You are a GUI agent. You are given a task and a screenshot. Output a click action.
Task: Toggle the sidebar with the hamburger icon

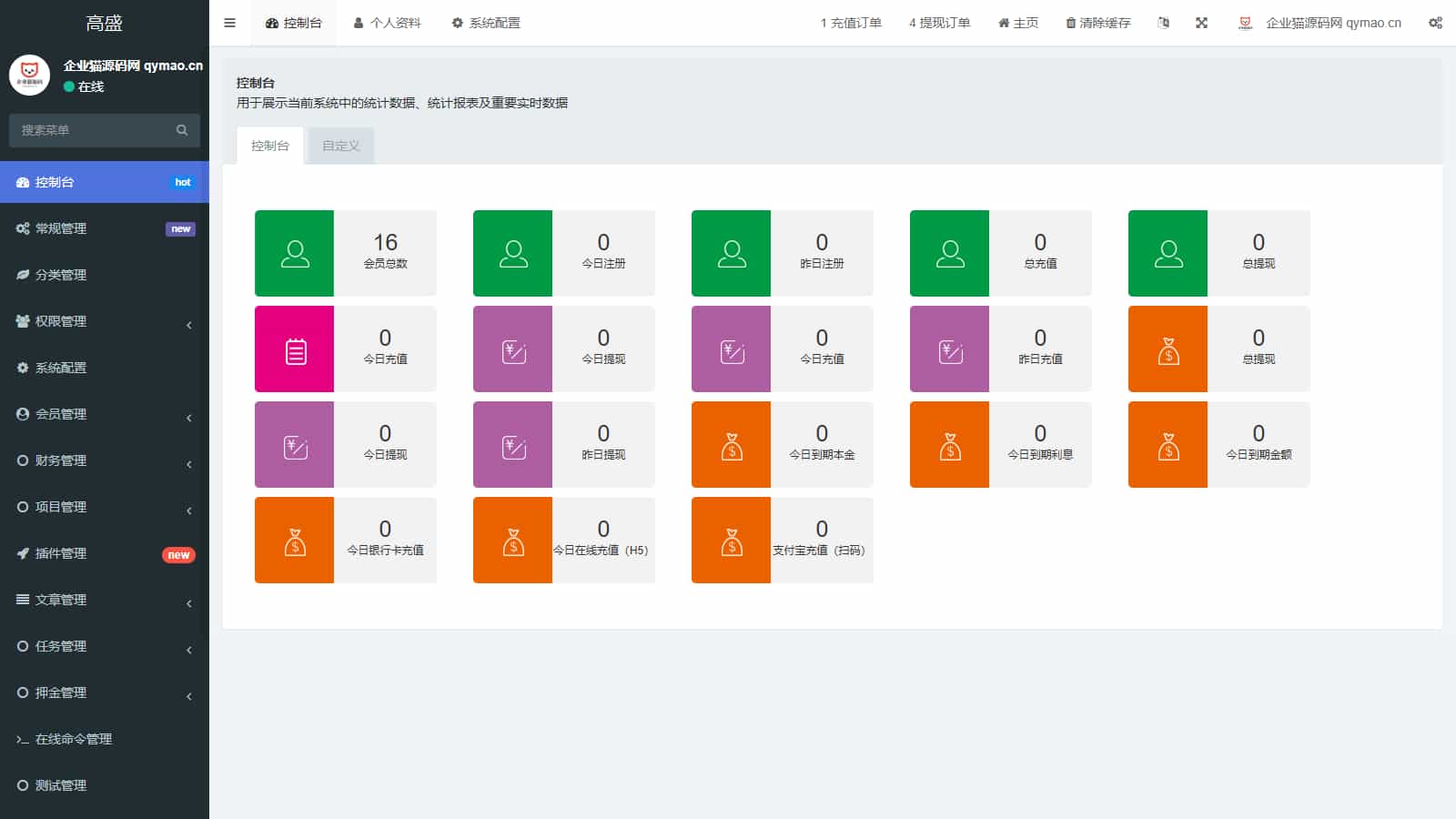[229, 23]
